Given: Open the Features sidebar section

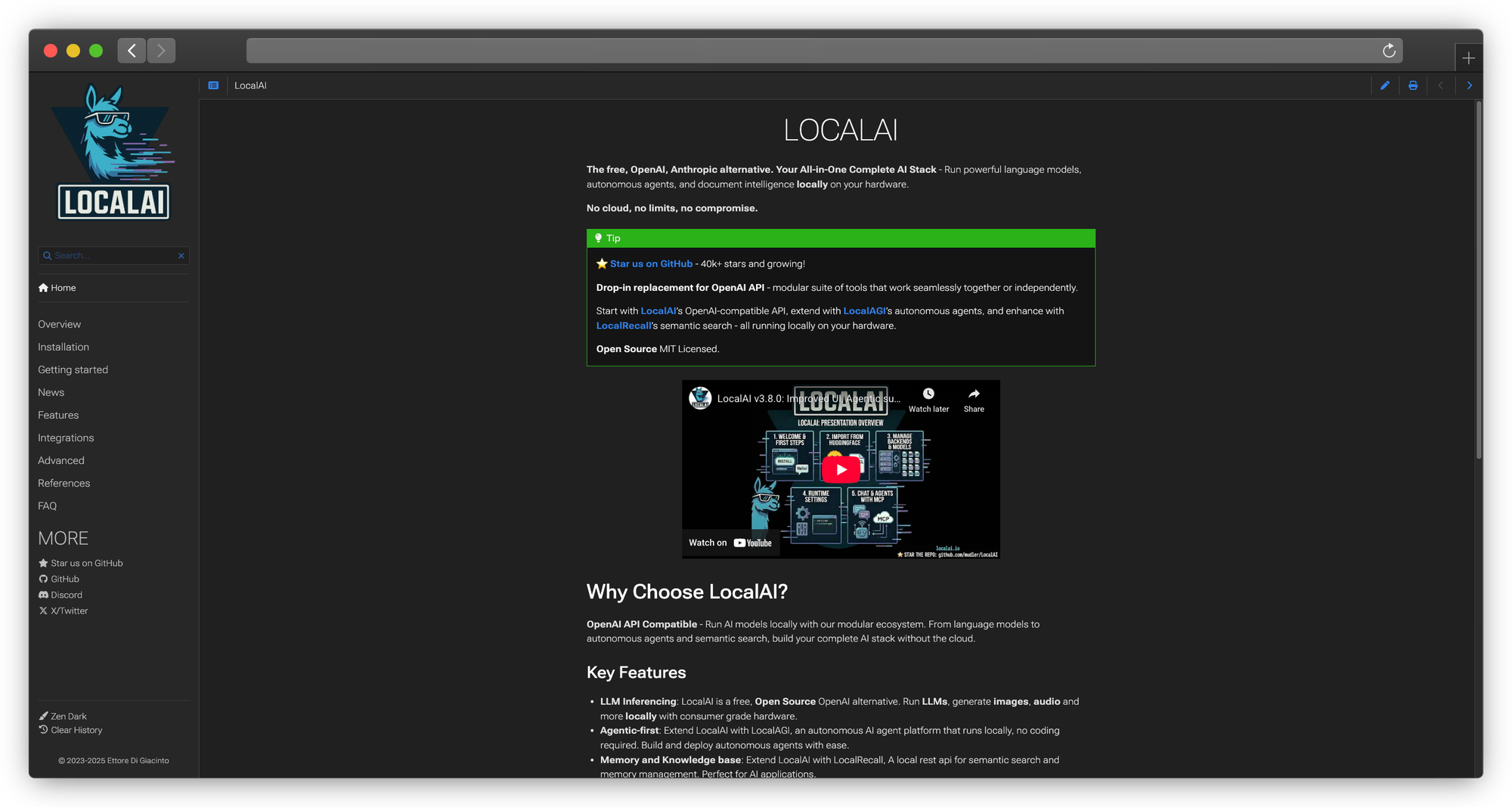Looking at the screenshot, I should point(58,415).
